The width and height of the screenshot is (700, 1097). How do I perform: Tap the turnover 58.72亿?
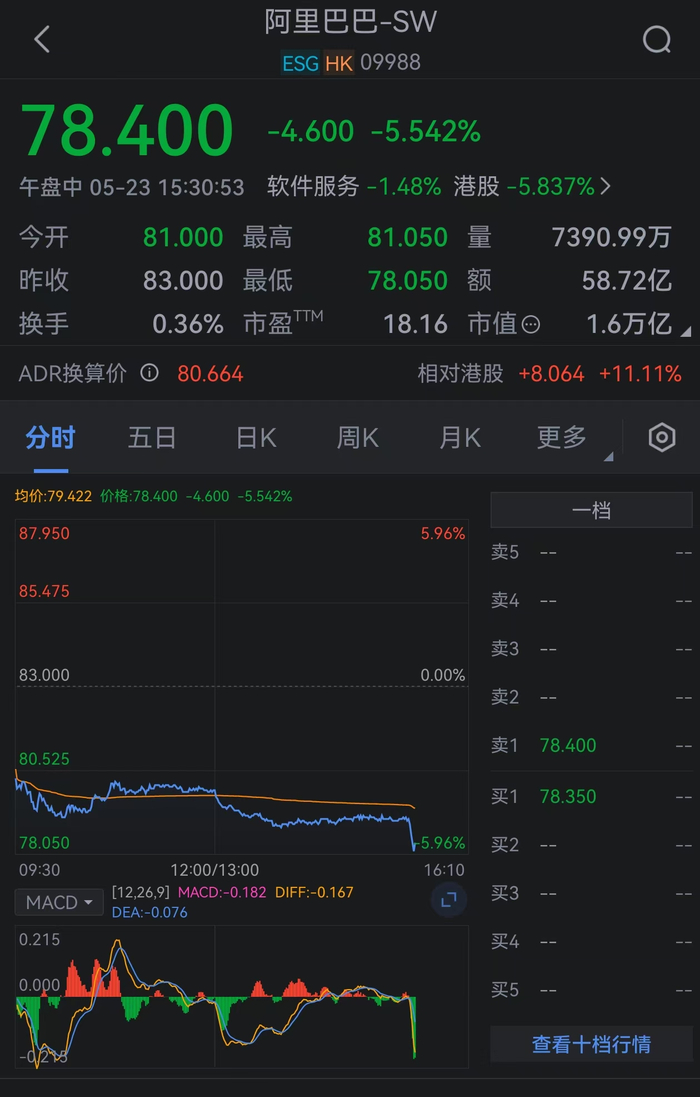(627, 281)
